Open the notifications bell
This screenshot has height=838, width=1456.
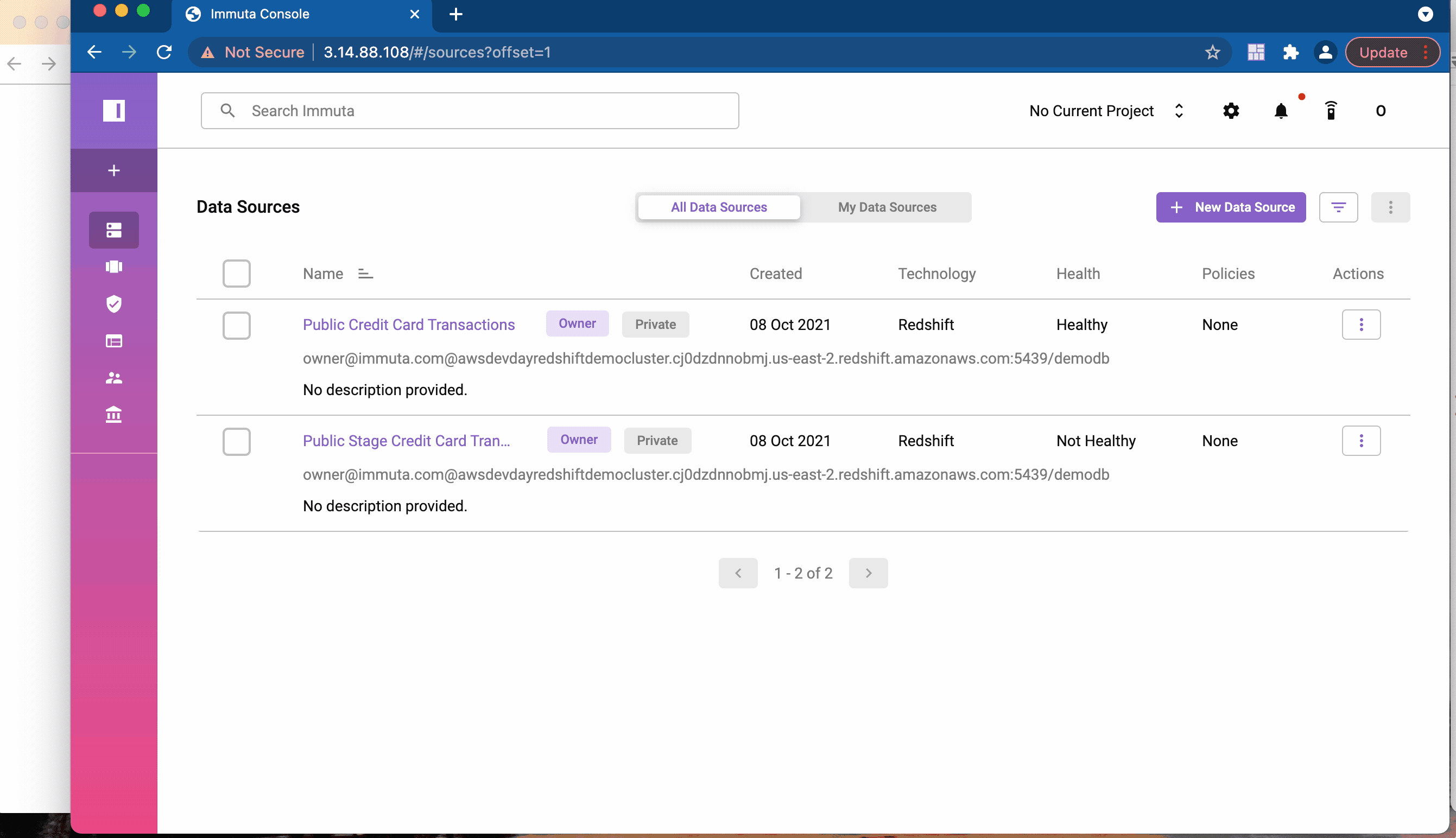[1281, 111]
